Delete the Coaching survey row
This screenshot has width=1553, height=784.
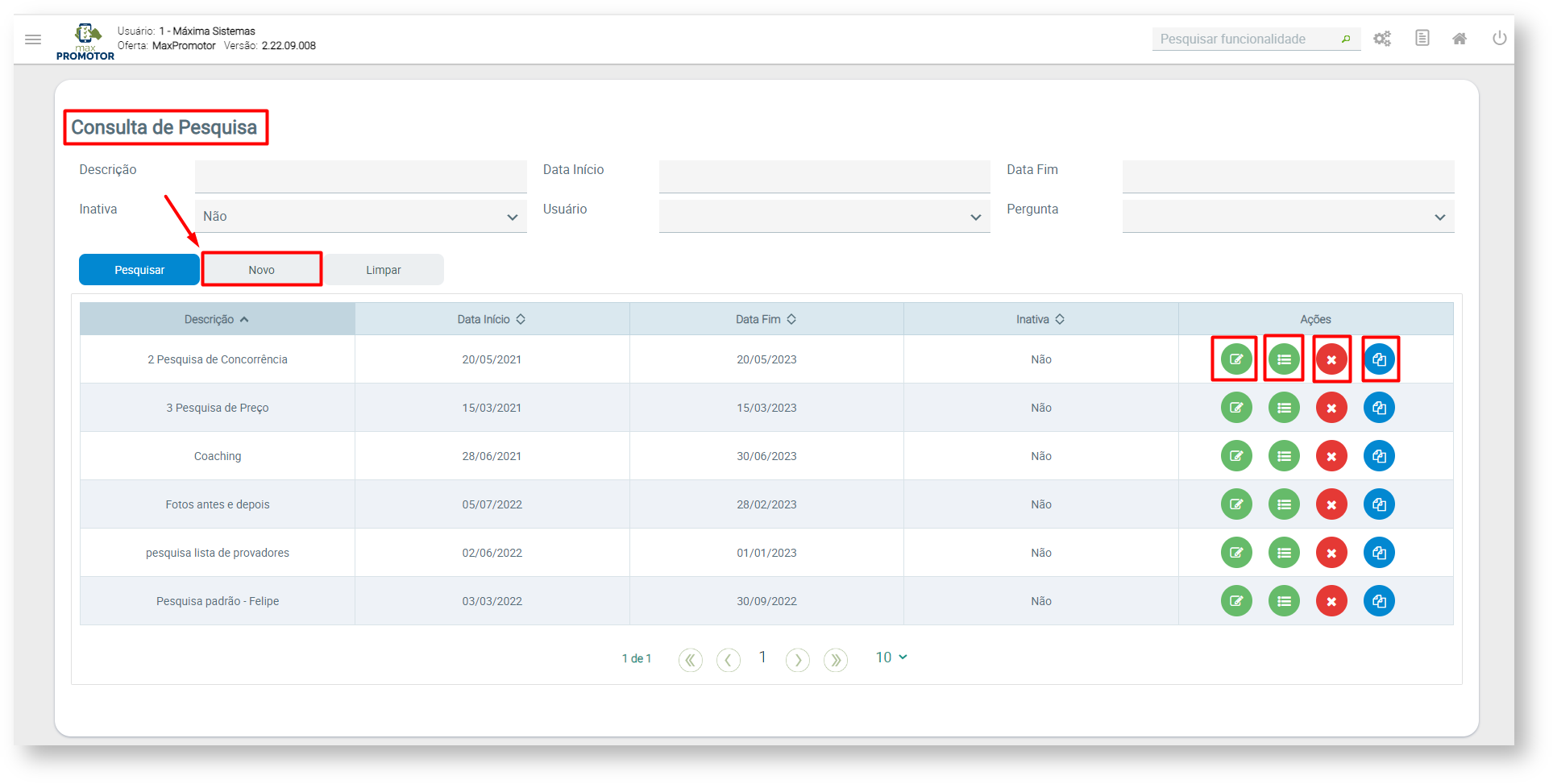click(1331, 456)
